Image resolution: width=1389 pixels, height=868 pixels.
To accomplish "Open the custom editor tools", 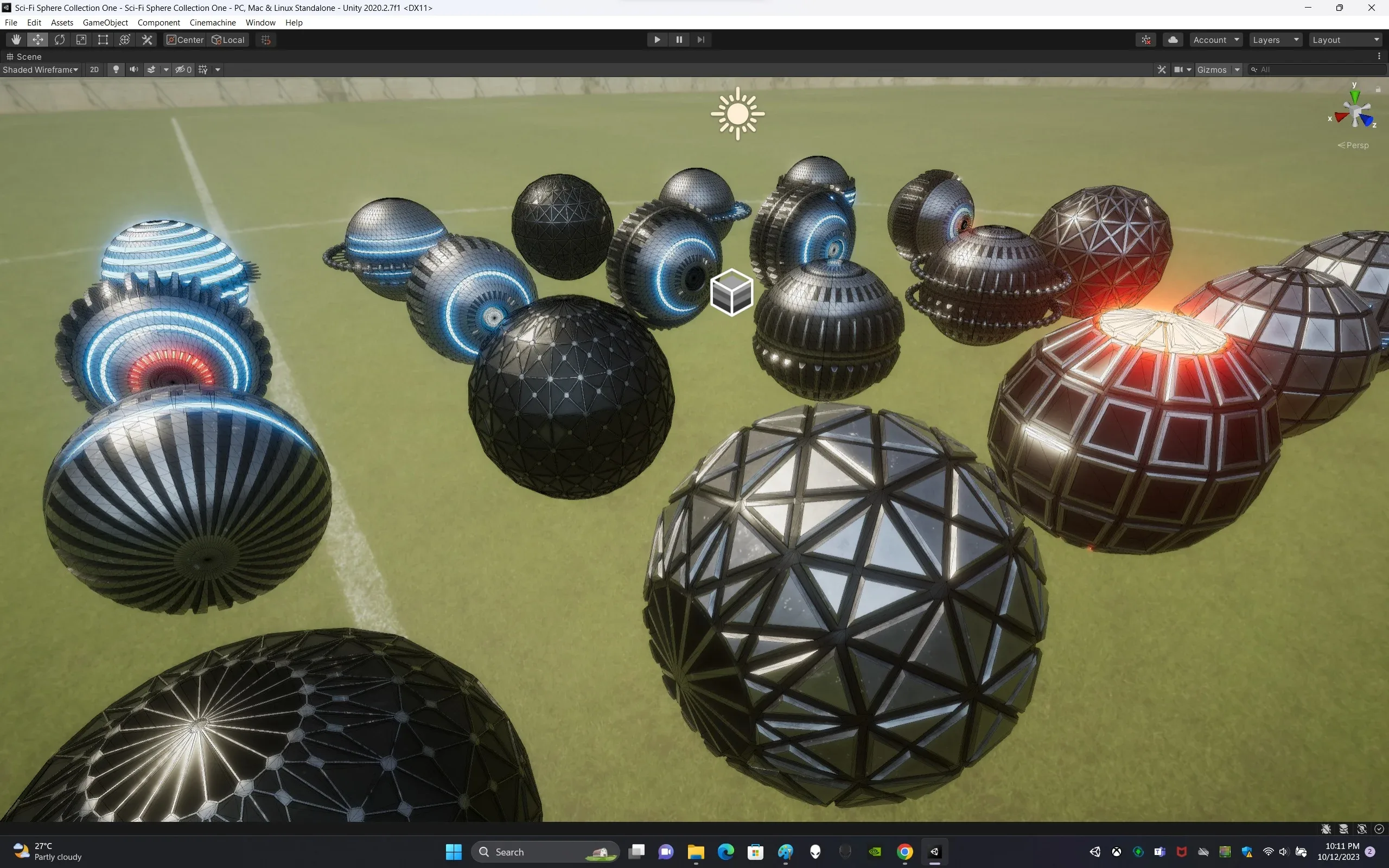I will coord(147,40).
